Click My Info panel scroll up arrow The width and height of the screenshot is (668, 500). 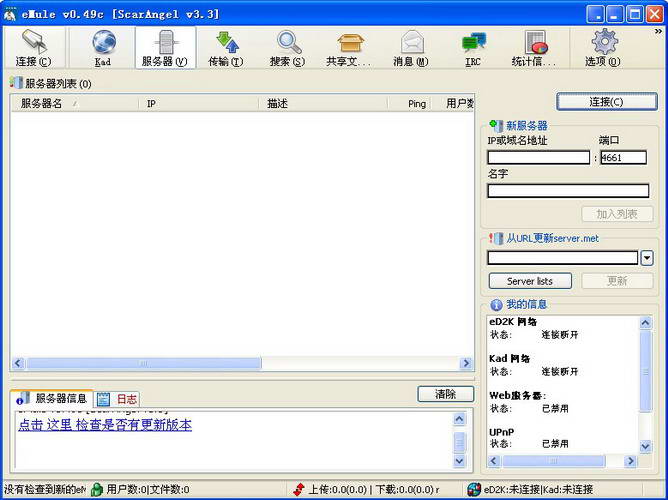click(645, 323)
